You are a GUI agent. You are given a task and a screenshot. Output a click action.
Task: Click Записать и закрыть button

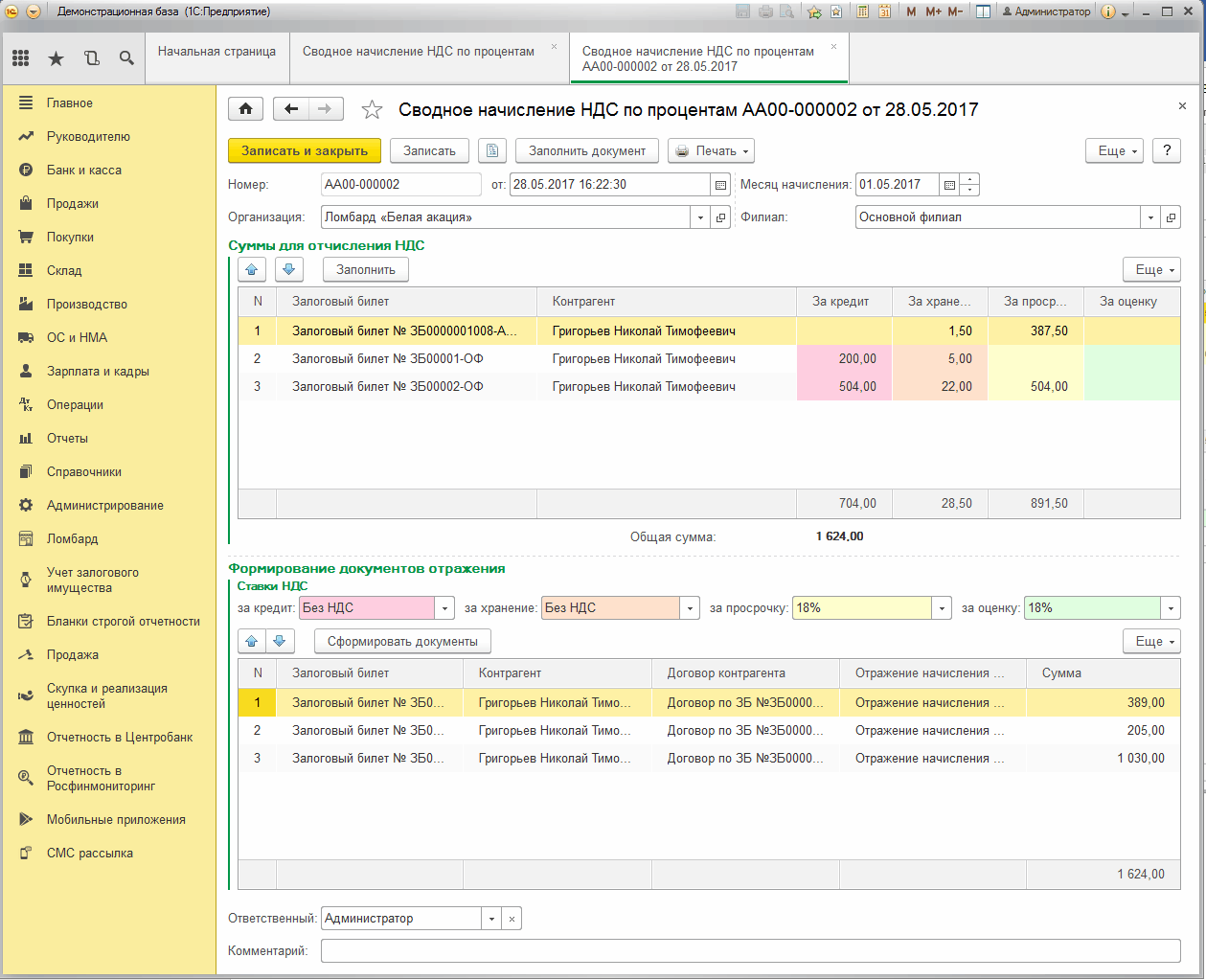(305, 150)
